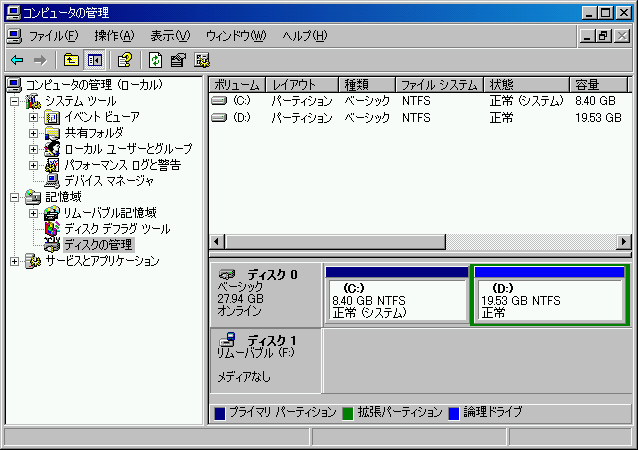The width and height of the screenshot is (638, 450).
Task: Select デバイス マネージャ in the tree
Action: point(109,181)
